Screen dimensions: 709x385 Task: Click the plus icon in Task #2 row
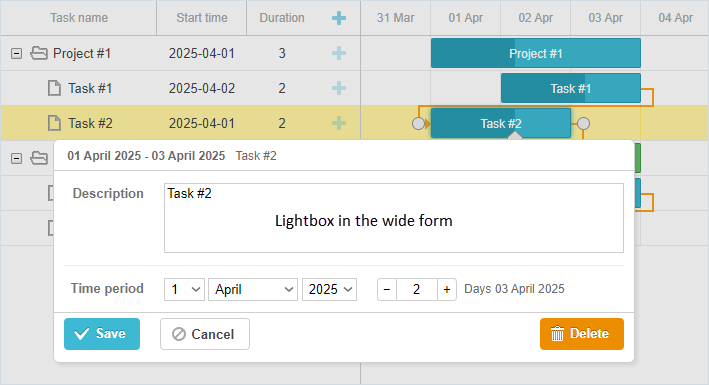point(339,123)
